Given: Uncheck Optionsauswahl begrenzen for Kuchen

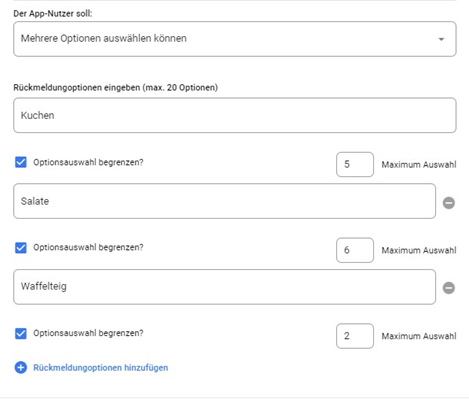Looking at the screenshot, I should [x=21, y=162].
